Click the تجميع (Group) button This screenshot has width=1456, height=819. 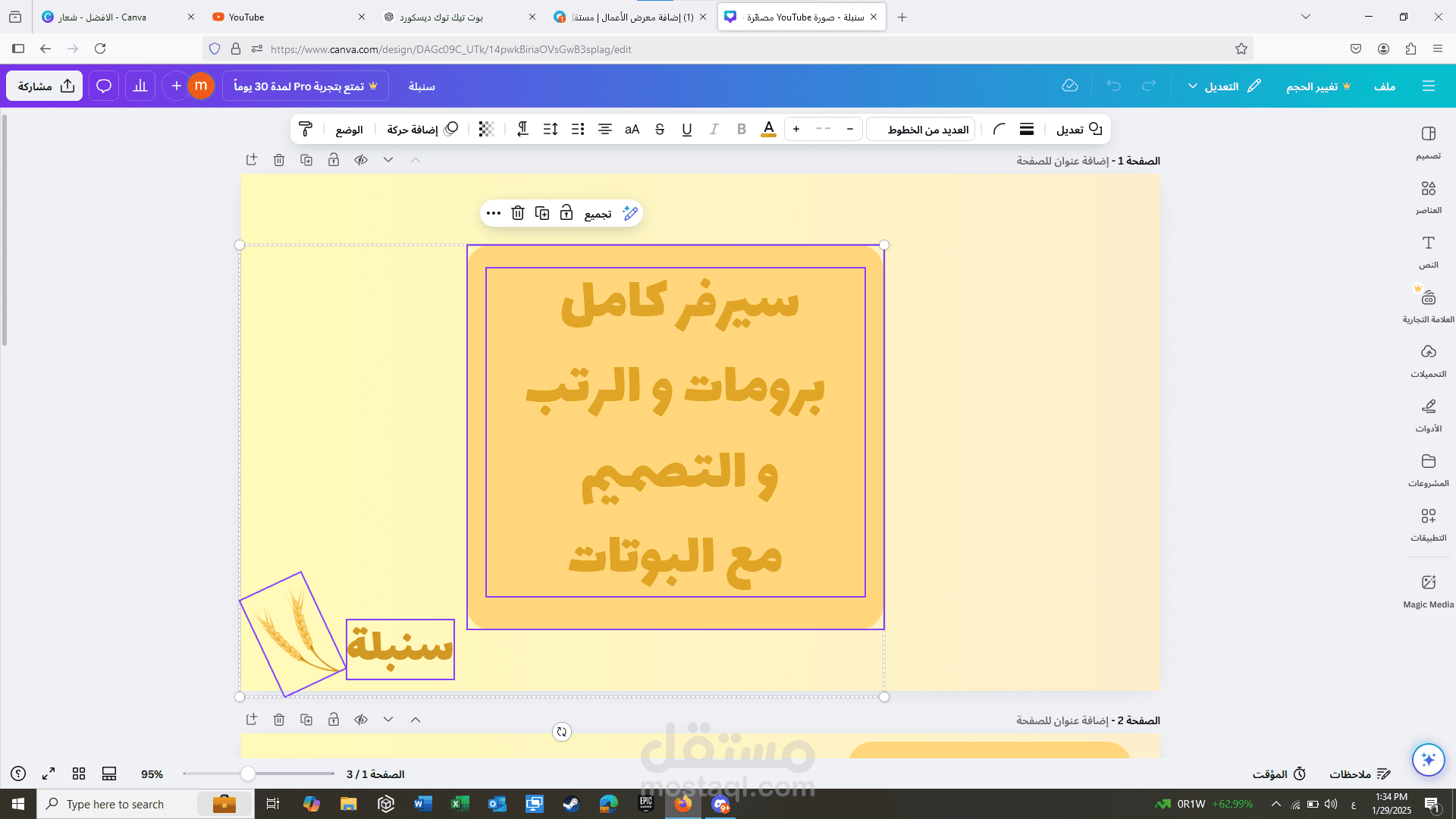[598, 214]
